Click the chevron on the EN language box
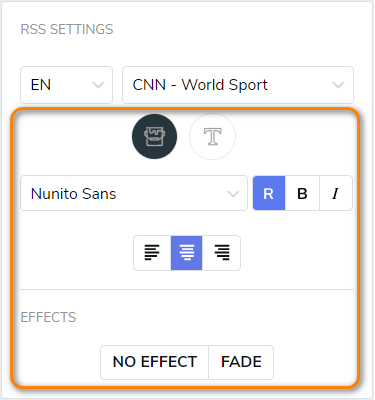This screenshot has width=375, height=400. 98,85
